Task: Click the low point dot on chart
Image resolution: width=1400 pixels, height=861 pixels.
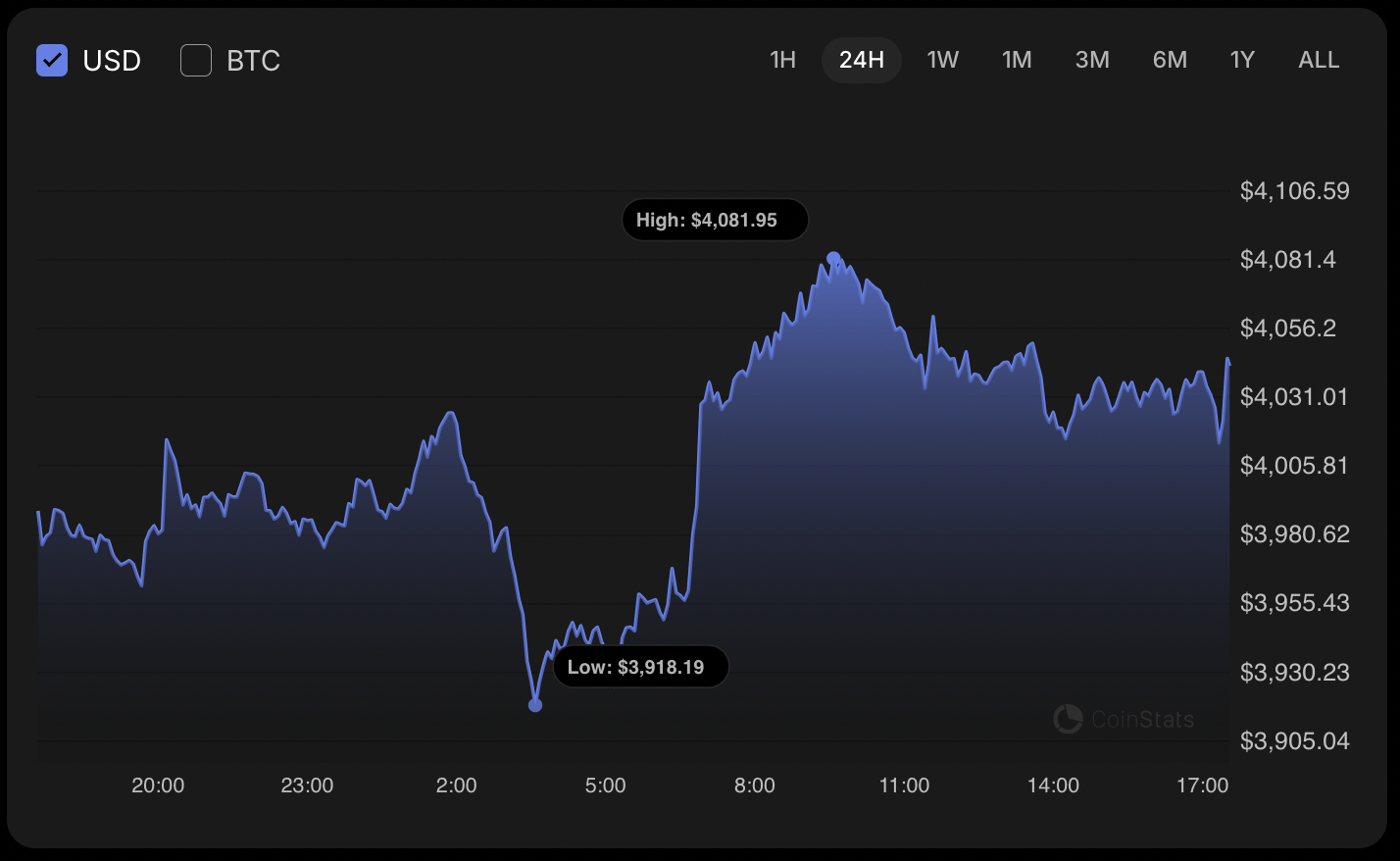Action: coord(535,705)
